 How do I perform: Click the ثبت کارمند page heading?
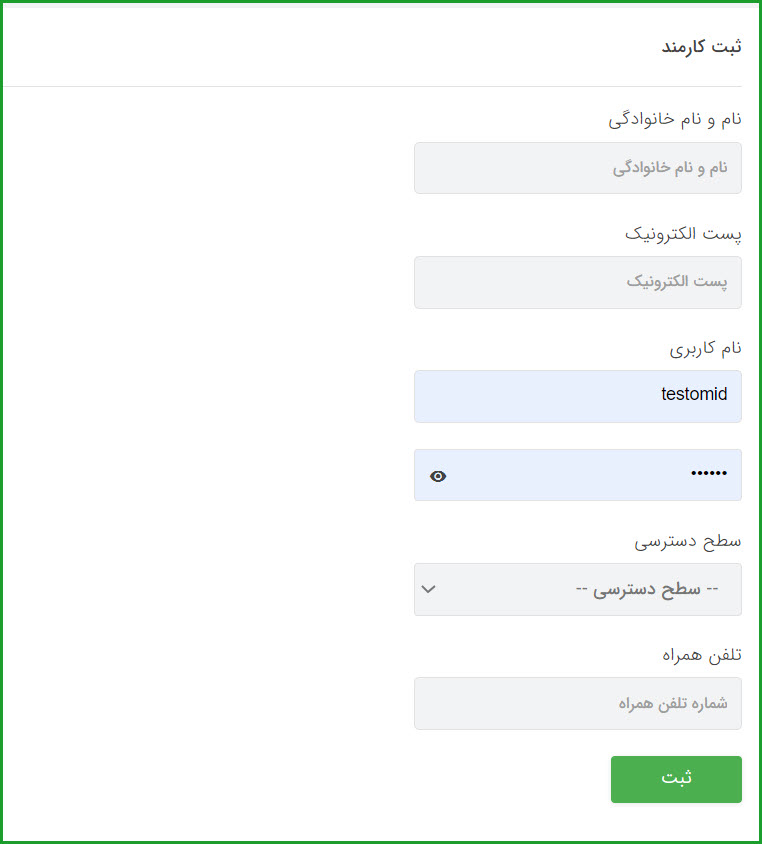pos(701,46)
